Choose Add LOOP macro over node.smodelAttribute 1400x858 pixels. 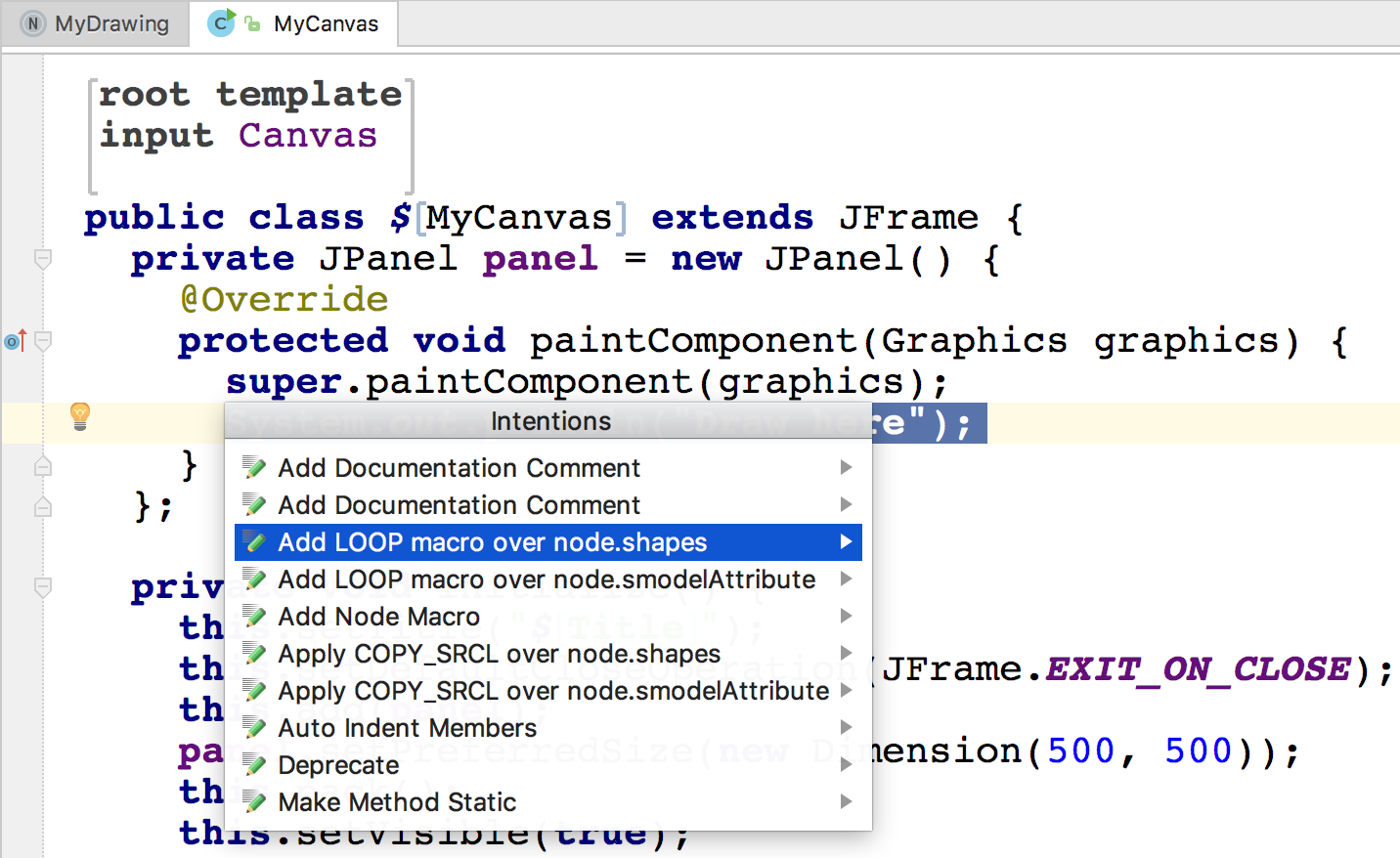point(546,579)
